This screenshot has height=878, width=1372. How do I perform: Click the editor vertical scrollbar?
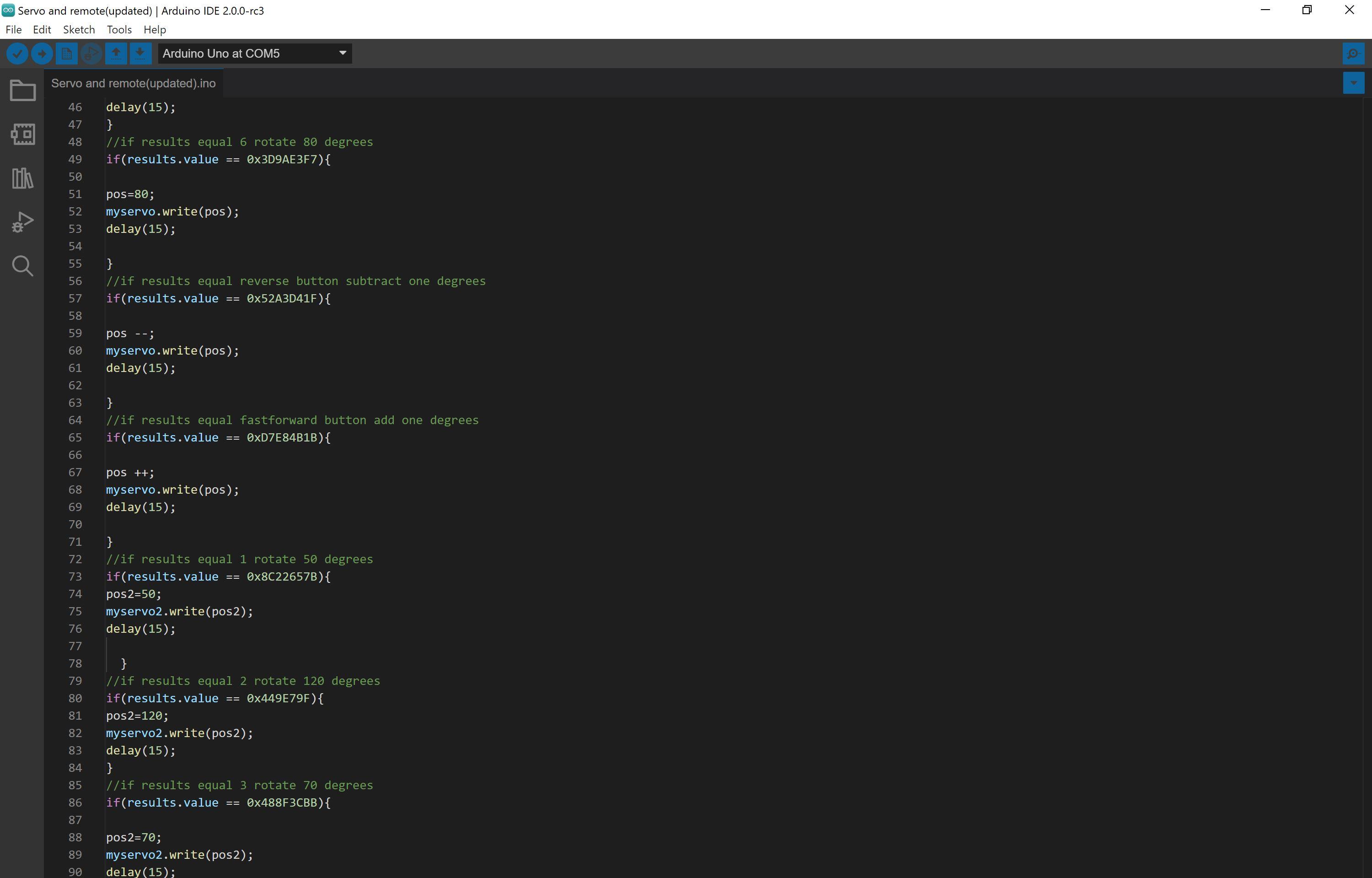click(x=1367, y=487)
